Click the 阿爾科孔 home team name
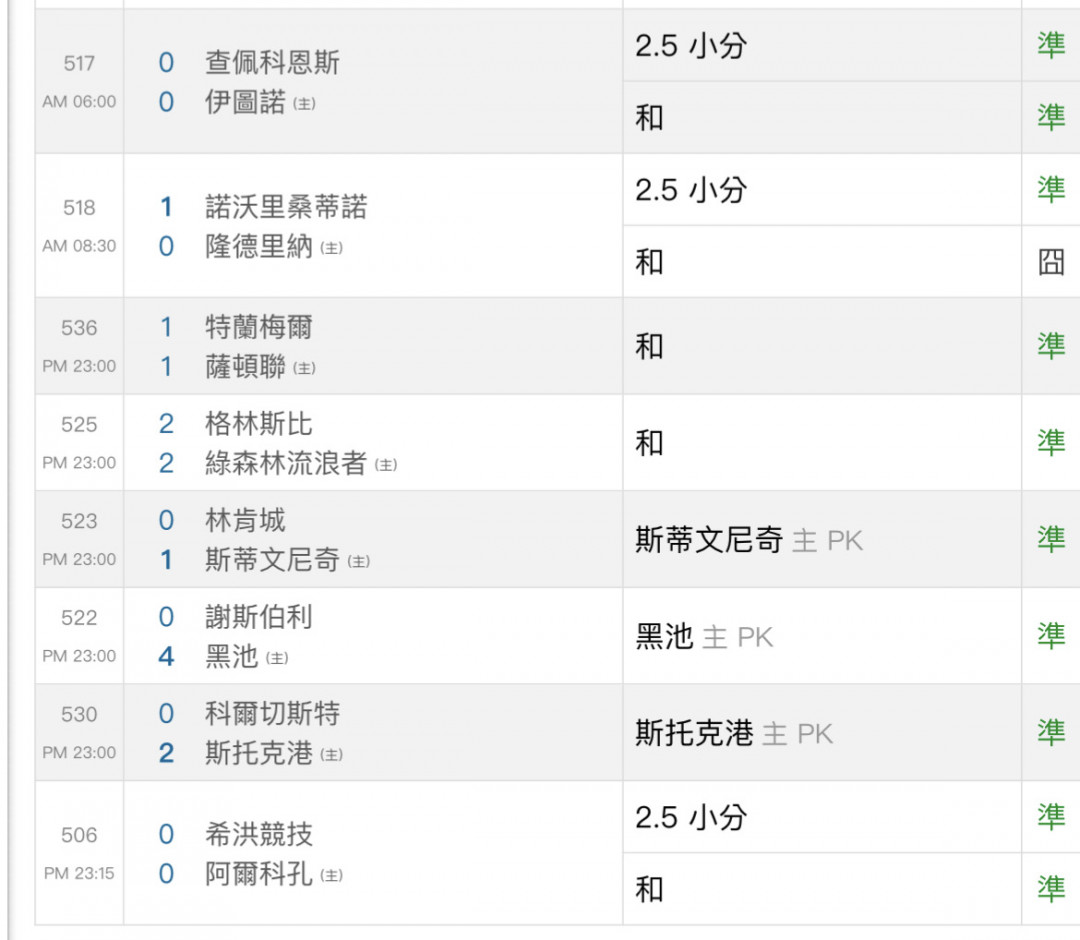Screen dimensions: 1080x940 point(258,874)
